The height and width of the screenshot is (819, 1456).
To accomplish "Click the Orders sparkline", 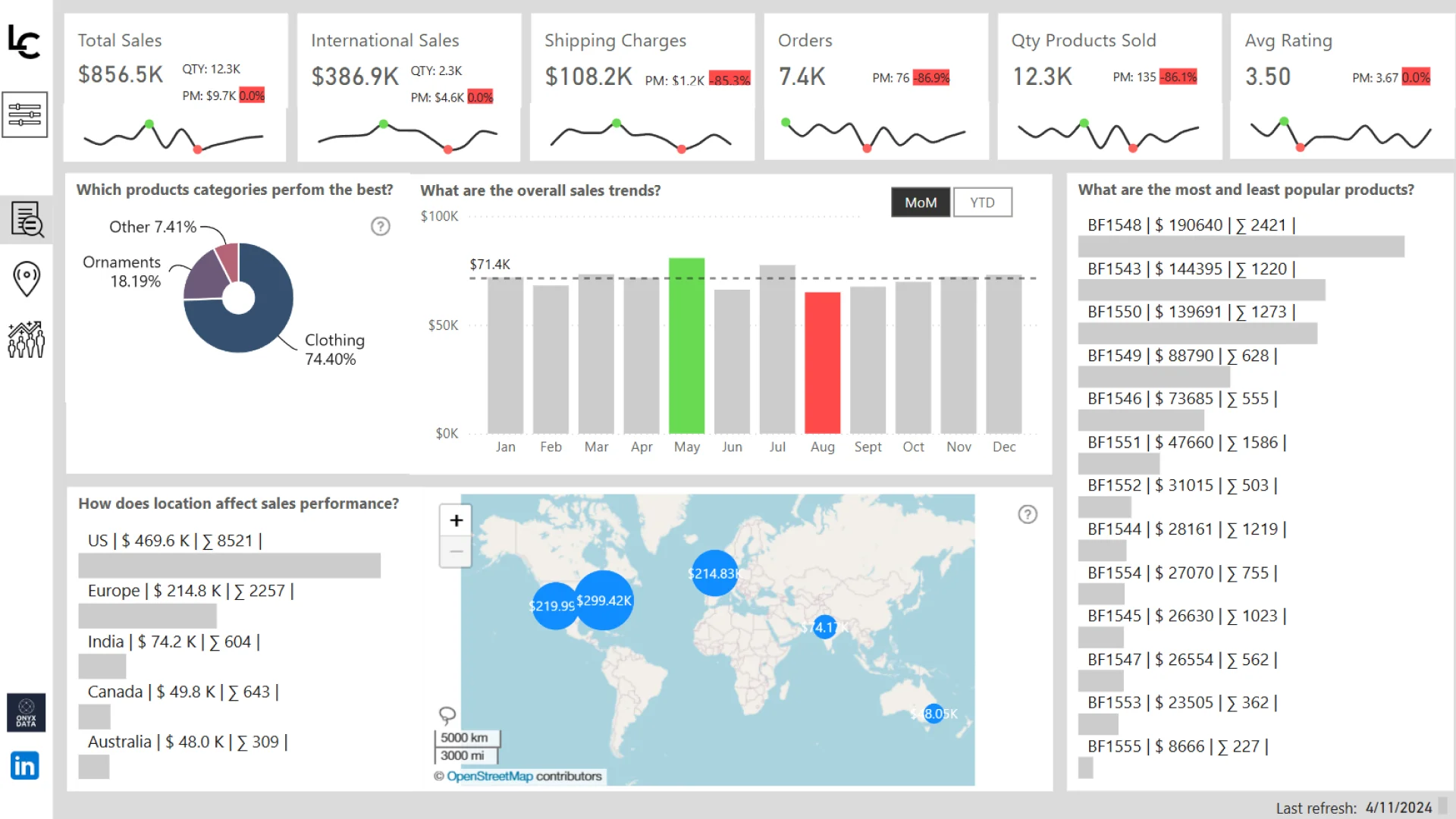I will (x=874, y=135).
